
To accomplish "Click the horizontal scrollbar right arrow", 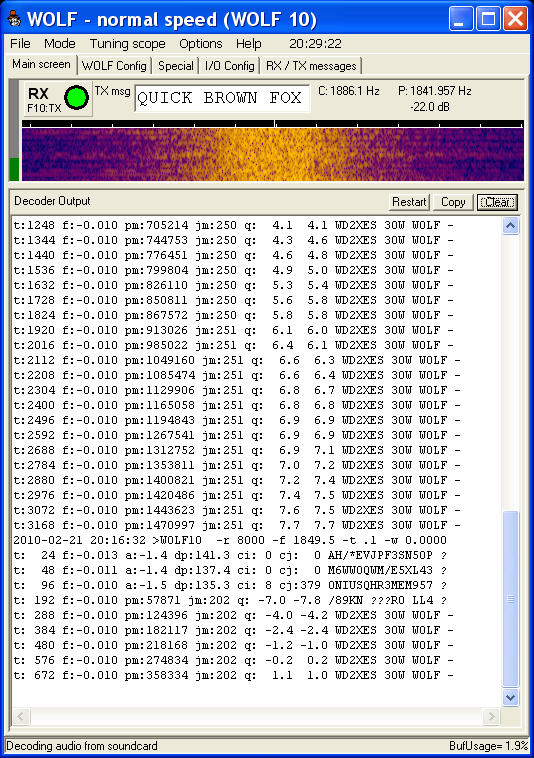I will [491, 716].
